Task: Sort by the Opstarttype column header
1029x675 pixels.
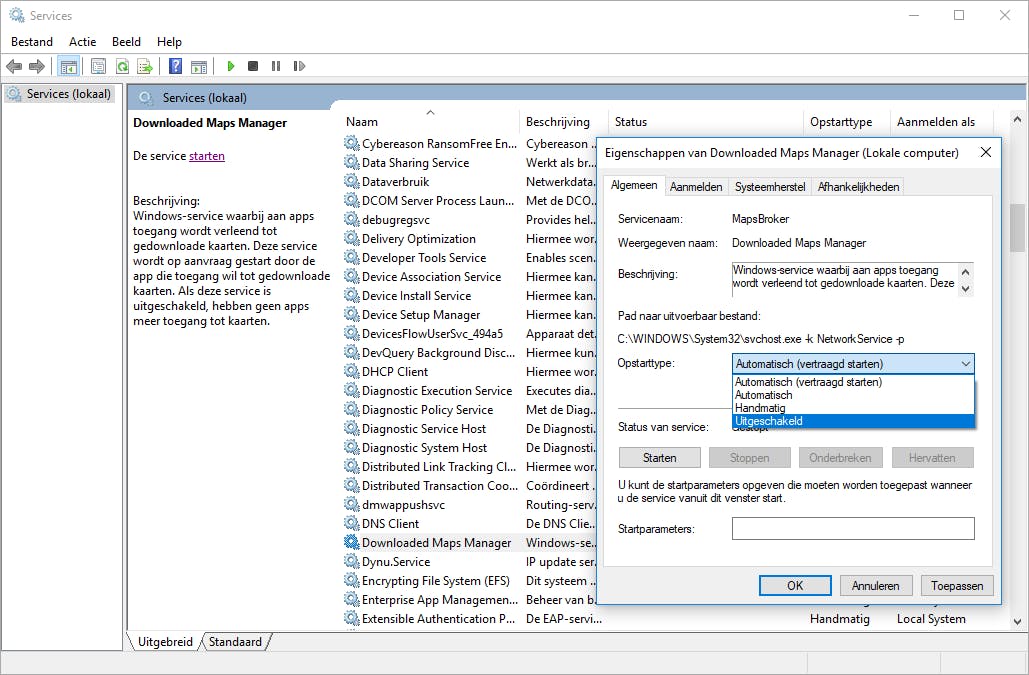Action: 847,122
